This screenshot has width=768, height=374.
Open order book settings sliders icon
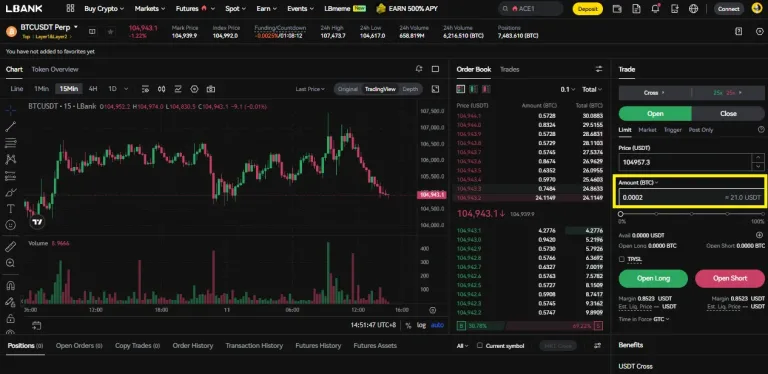599,69
